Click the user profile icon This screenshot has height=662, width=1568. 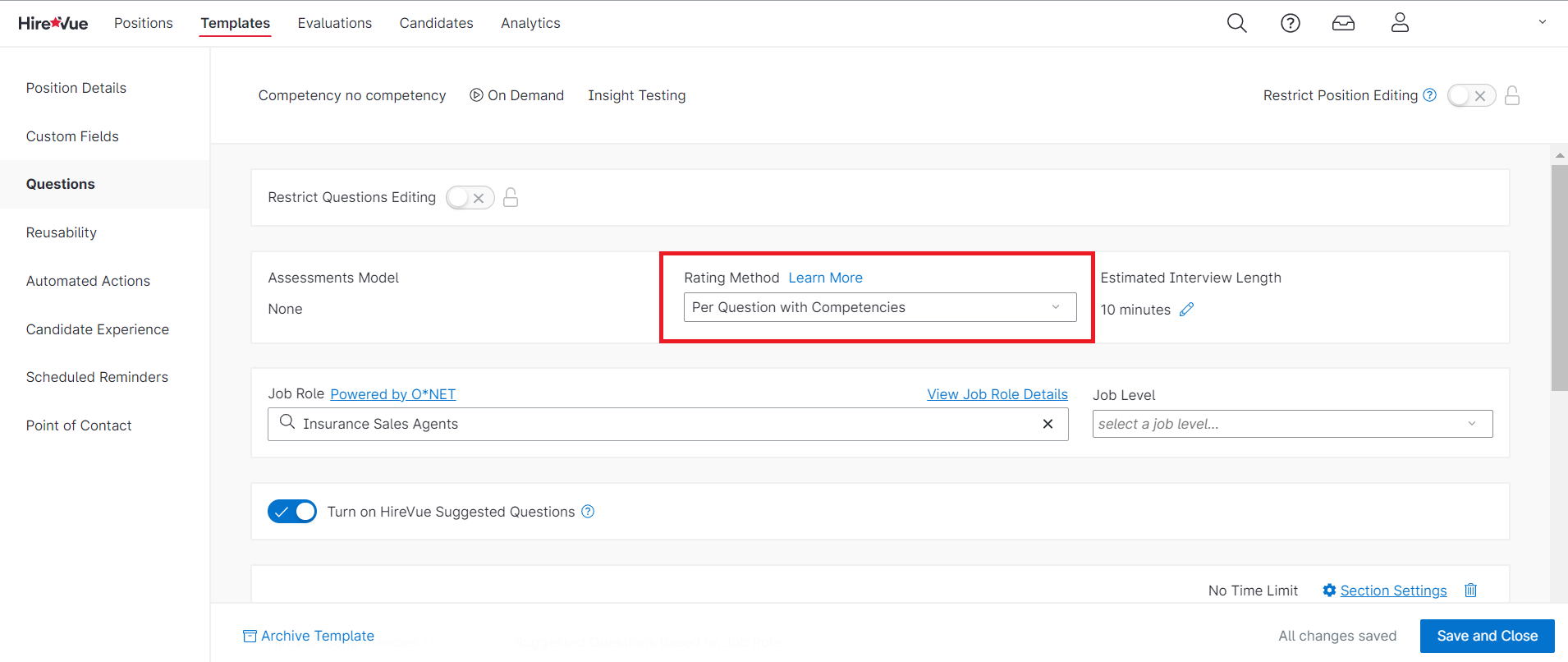[1400, 23]
